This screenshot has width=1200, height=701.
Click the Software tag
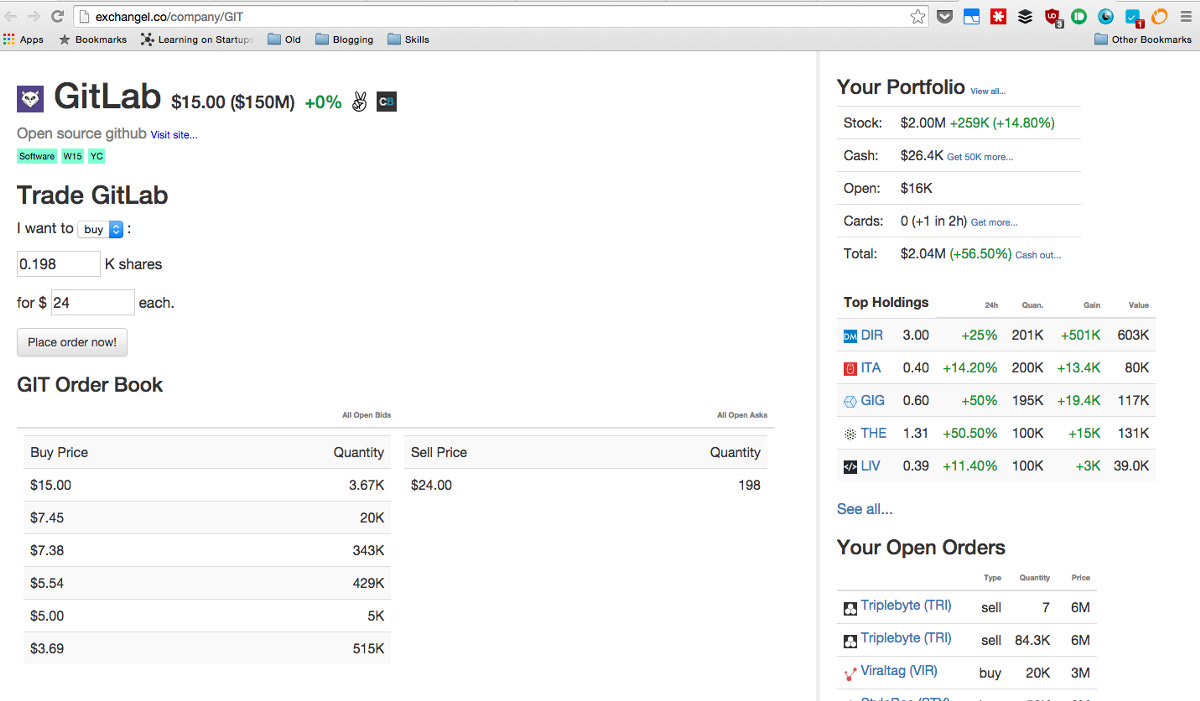pos(37,156)
